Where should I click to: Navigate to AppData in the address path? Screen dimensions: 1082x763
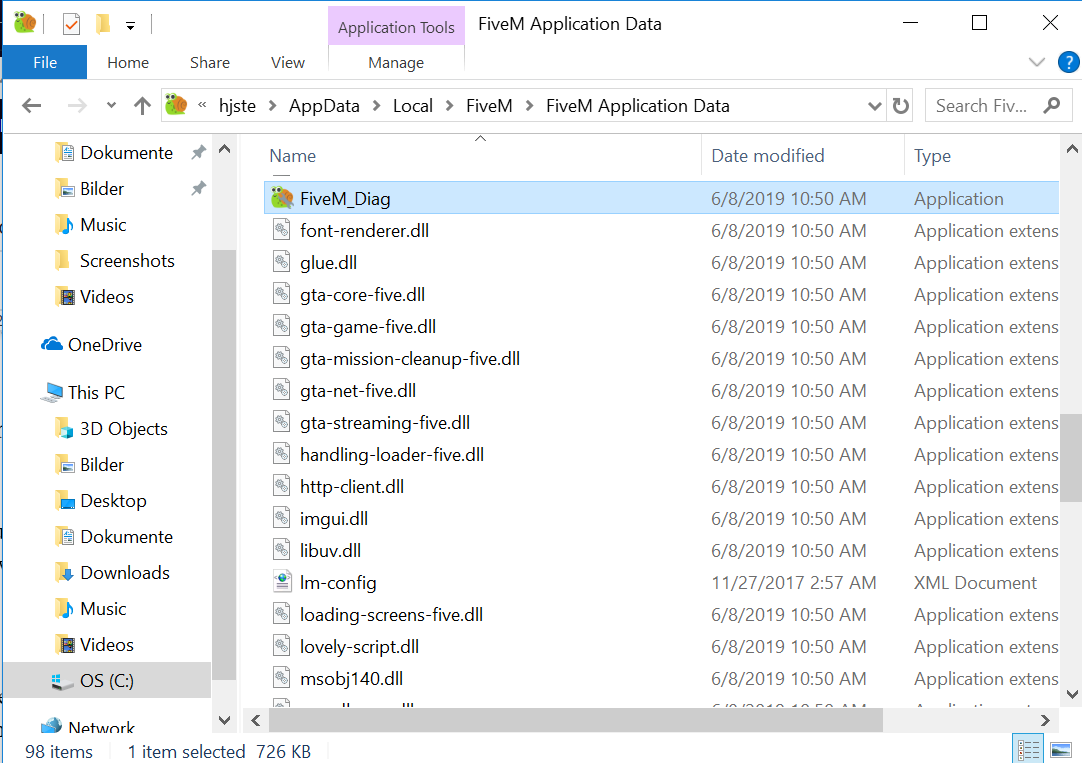coord(324,106)
